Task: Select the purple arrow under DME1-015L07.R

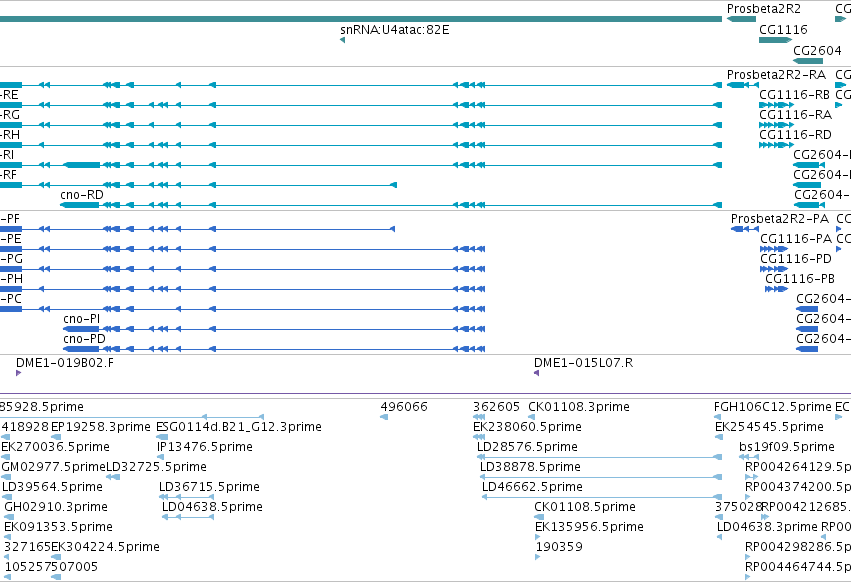Action: pyautogui.click(x=536, y=373)
